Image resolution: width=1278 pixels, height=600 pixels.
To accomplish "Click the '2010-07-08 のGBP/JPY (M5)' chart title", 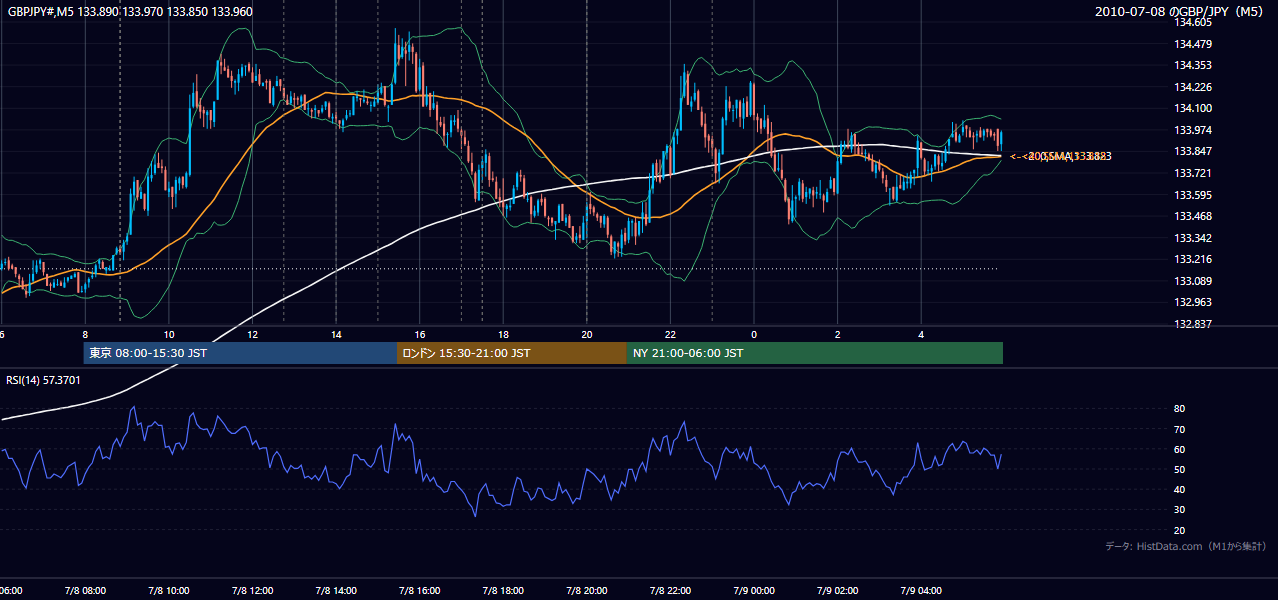I will [1180, 11].
